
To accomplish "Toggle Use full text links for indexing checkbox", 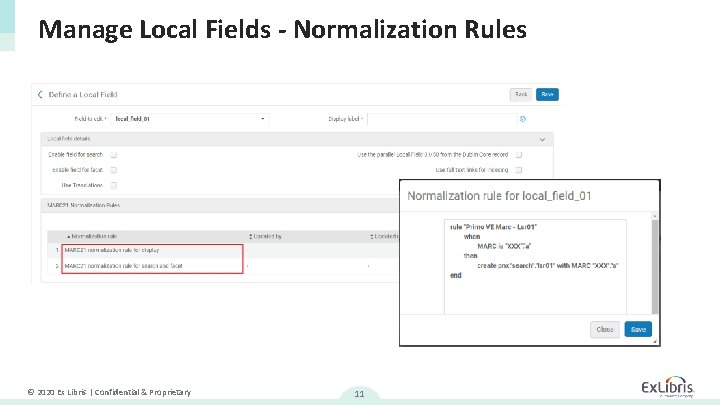I will (519, 170).
